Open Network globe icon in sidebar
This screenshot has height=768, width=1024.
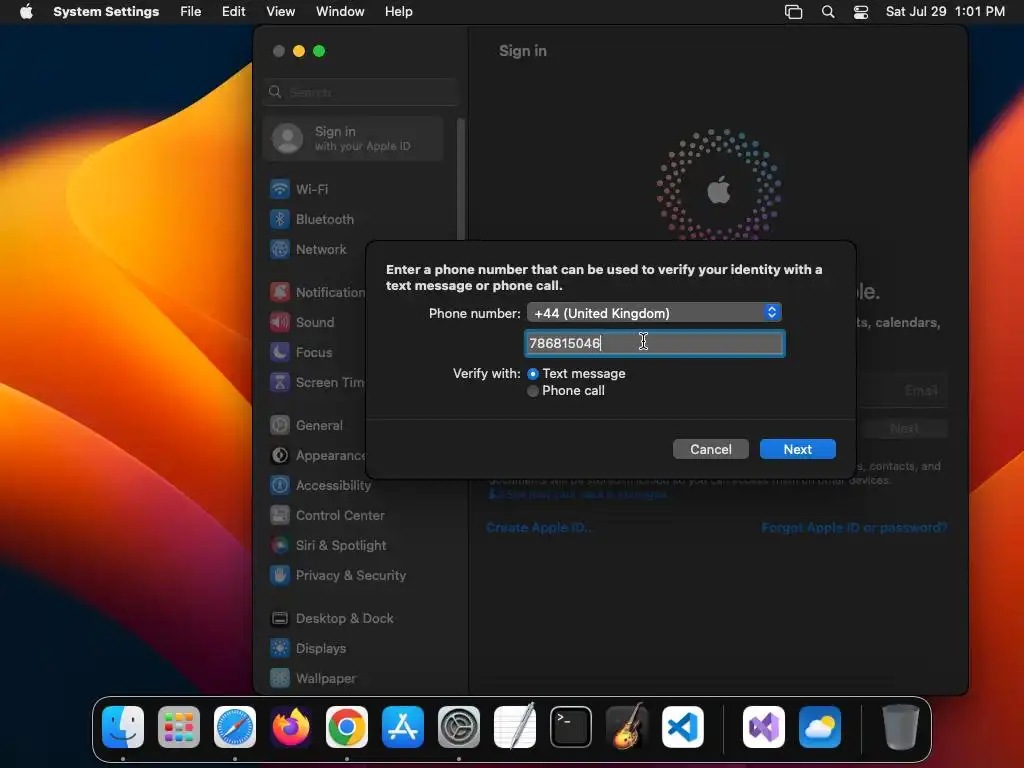[x=280, y=249]
